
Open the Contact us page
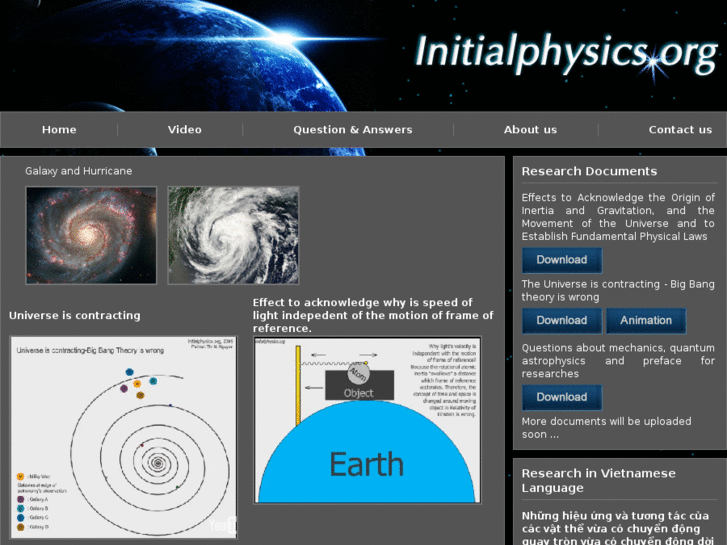(680, 130)
